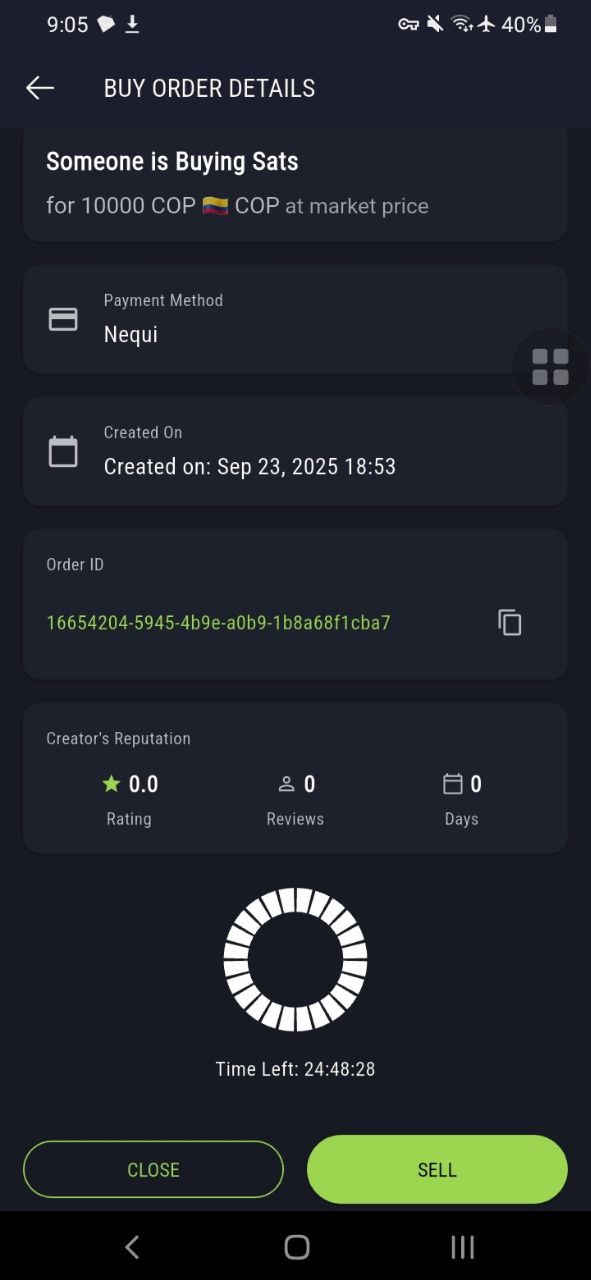Tap the calendar icon beside Created On
This screenshot has width=591, height=1280.
[x=63, y=451]
